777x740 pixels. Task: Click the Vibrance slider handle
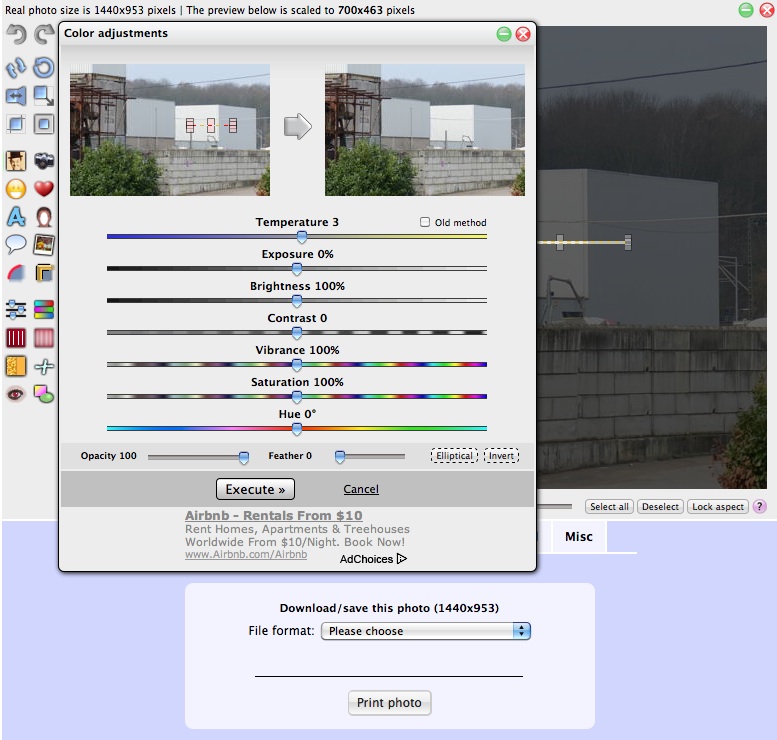tap(297, 365)
